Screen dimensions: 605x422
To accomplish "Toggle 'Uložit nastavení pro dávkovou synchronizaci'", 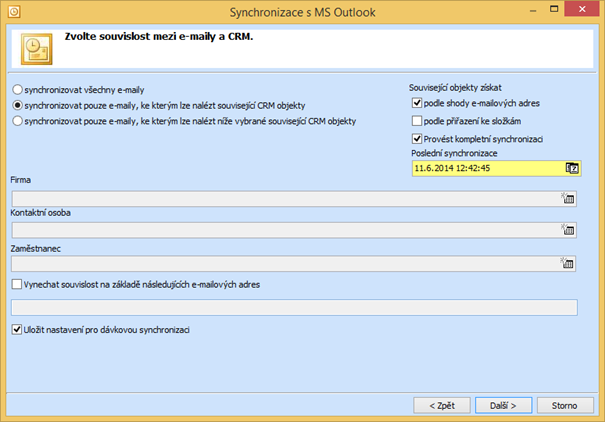I will (17, 330).
